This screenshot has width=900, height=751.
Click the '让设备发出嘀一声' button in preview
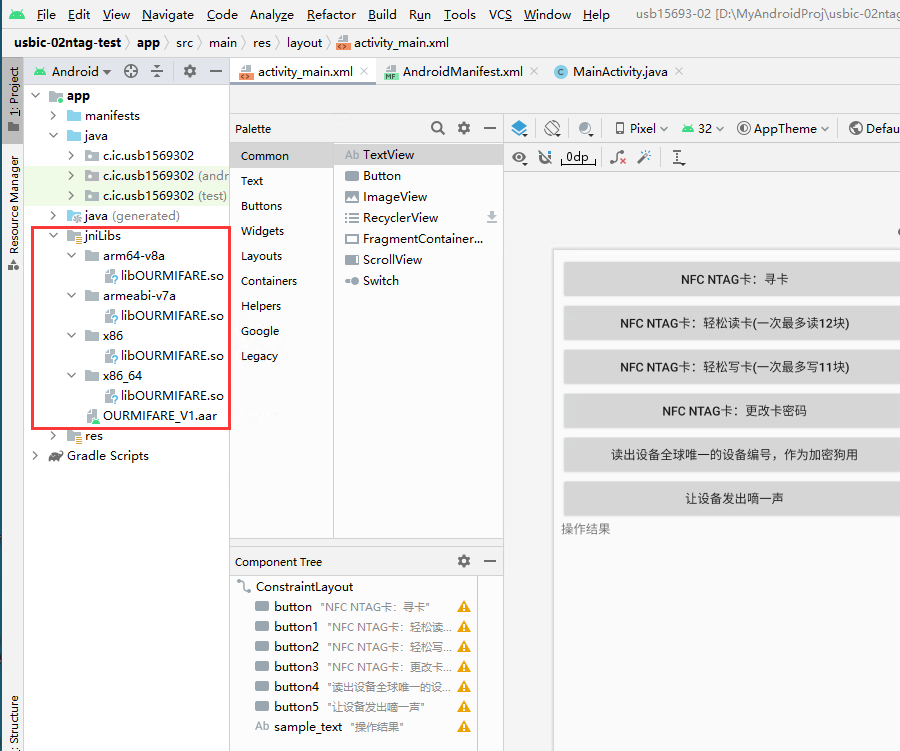[x=731, y=498]
